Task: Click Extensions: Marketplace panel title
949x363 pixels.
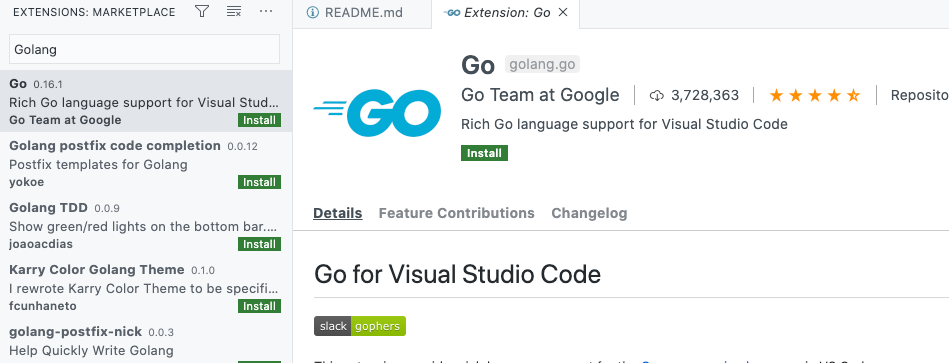Action: [x=94, y=12]
